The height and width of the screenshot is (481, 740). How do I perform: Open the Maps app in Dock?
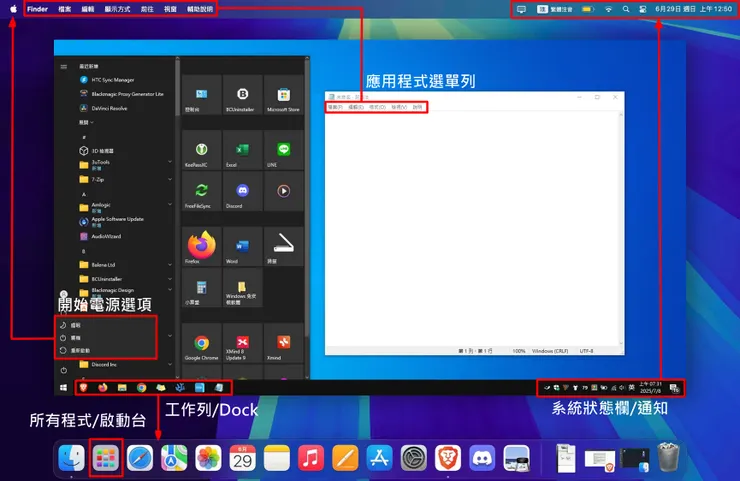click(174, 458)
